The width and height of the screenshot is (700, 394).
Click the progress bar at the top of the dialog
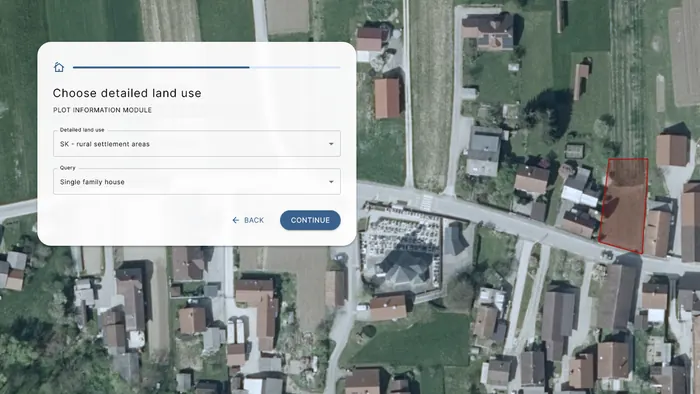point(207,67)
